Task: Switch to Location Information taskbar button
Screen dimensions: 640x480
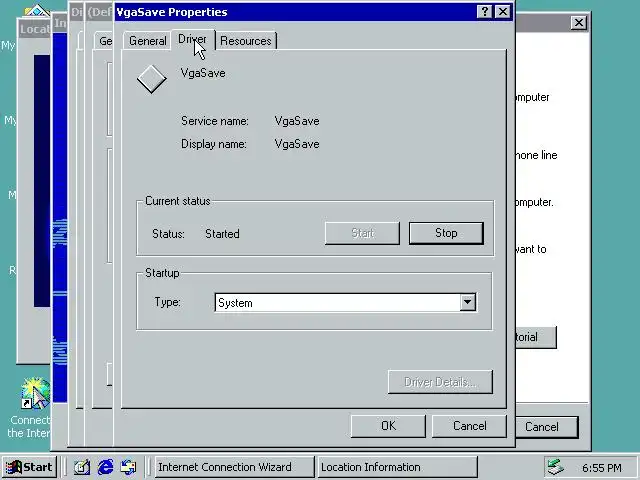Action: (x=397, y=467)
